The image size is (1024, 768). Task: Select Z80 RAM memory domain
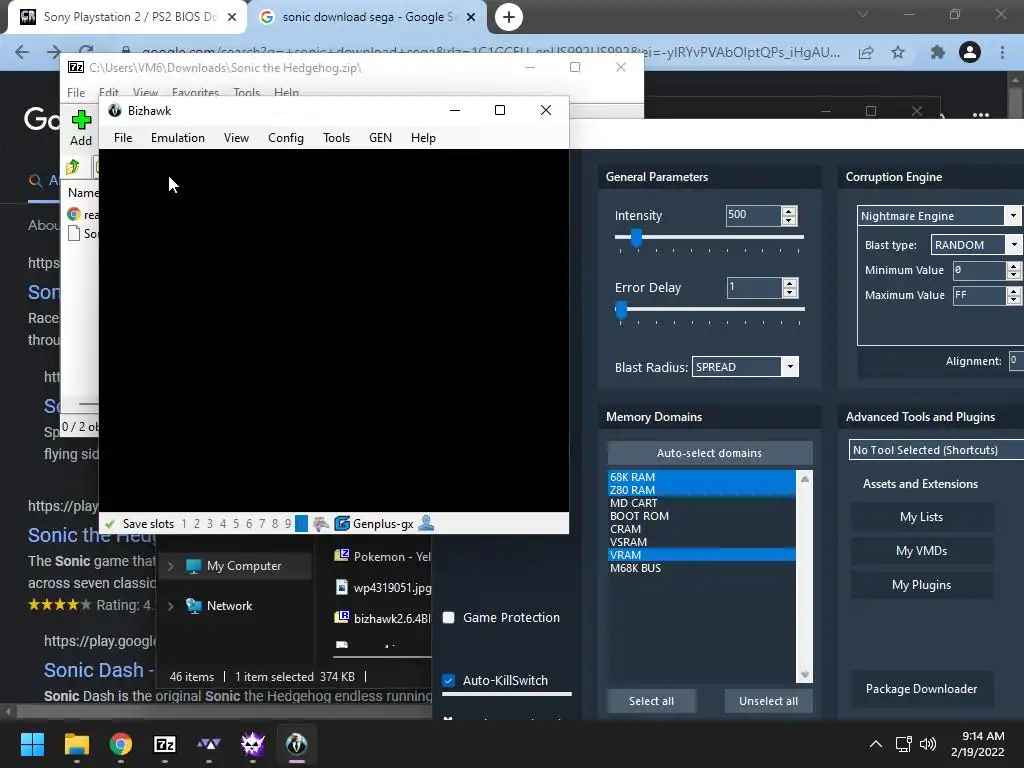(x=701, y=490)
